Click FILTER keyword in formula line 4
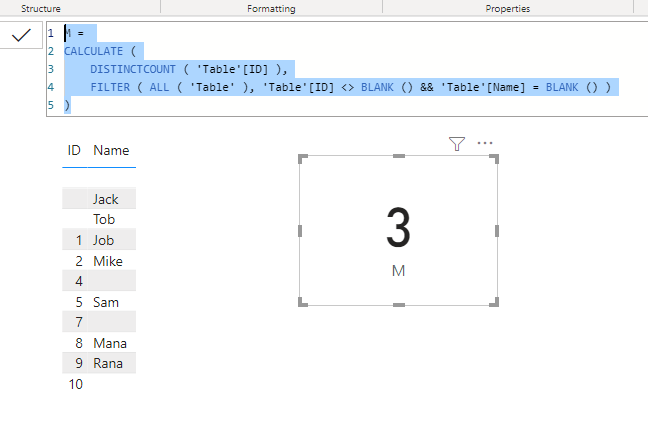648x423 pixels. coord(110,87)
